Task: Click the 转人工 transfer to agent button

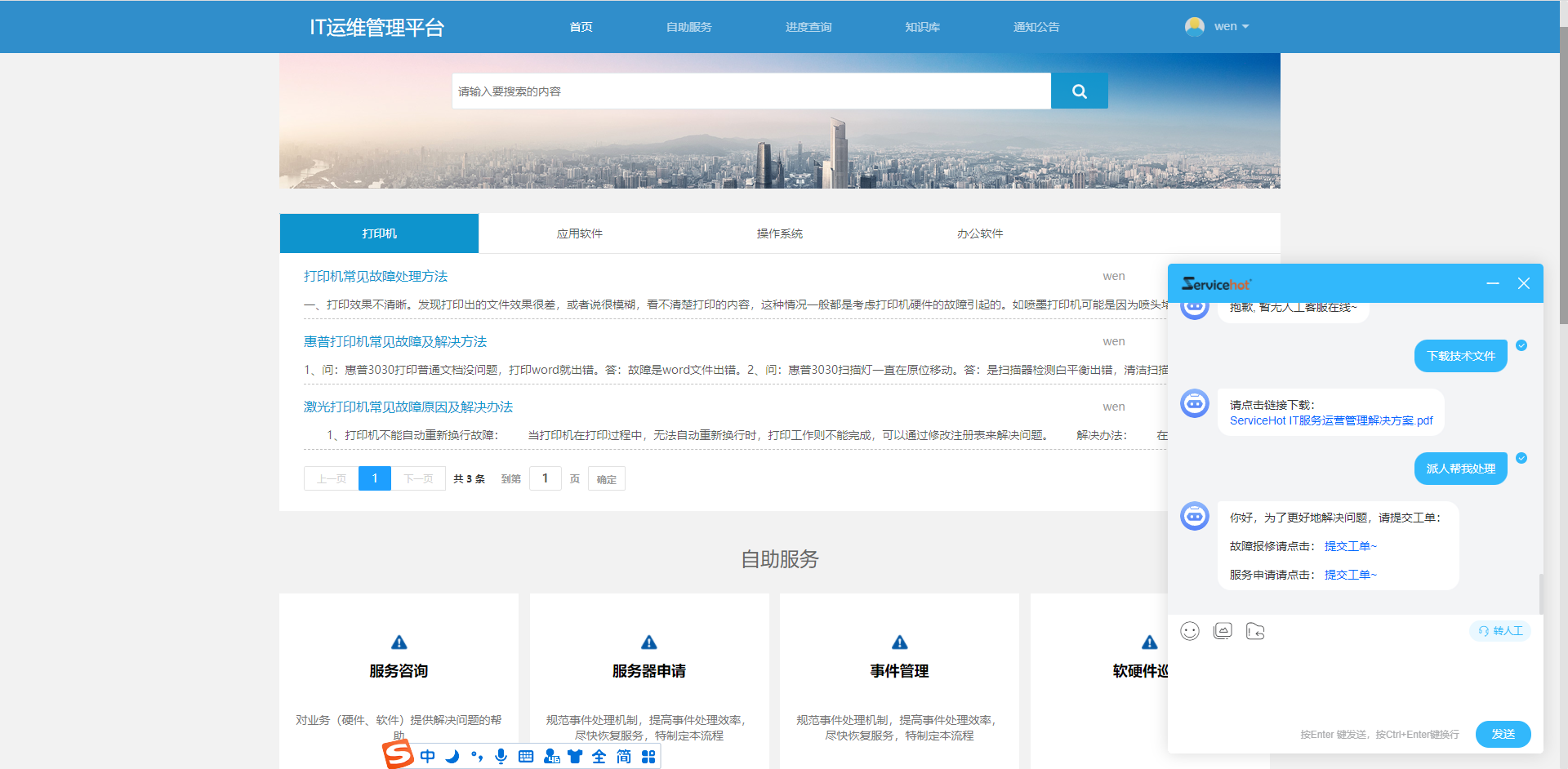Action: (x=1500, y=631)
